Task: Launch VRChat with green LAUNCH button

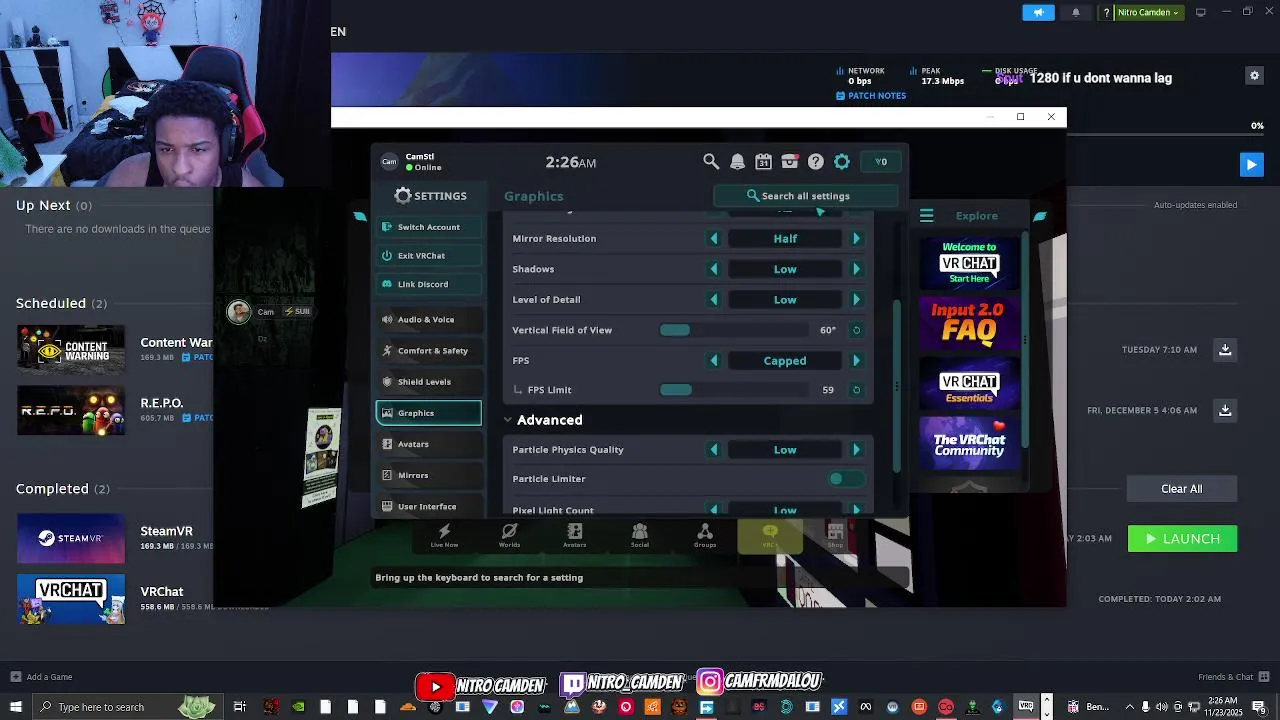Action: pos(1182,539)
